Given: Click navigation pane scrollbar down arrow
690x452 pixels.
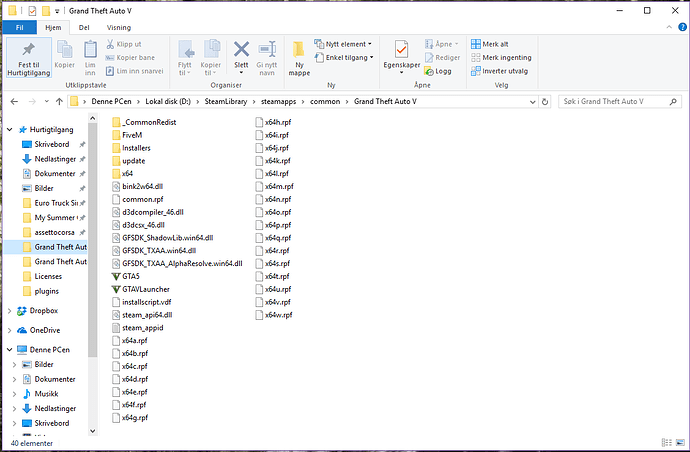Looking at the screenshot, I should [92, 431].
